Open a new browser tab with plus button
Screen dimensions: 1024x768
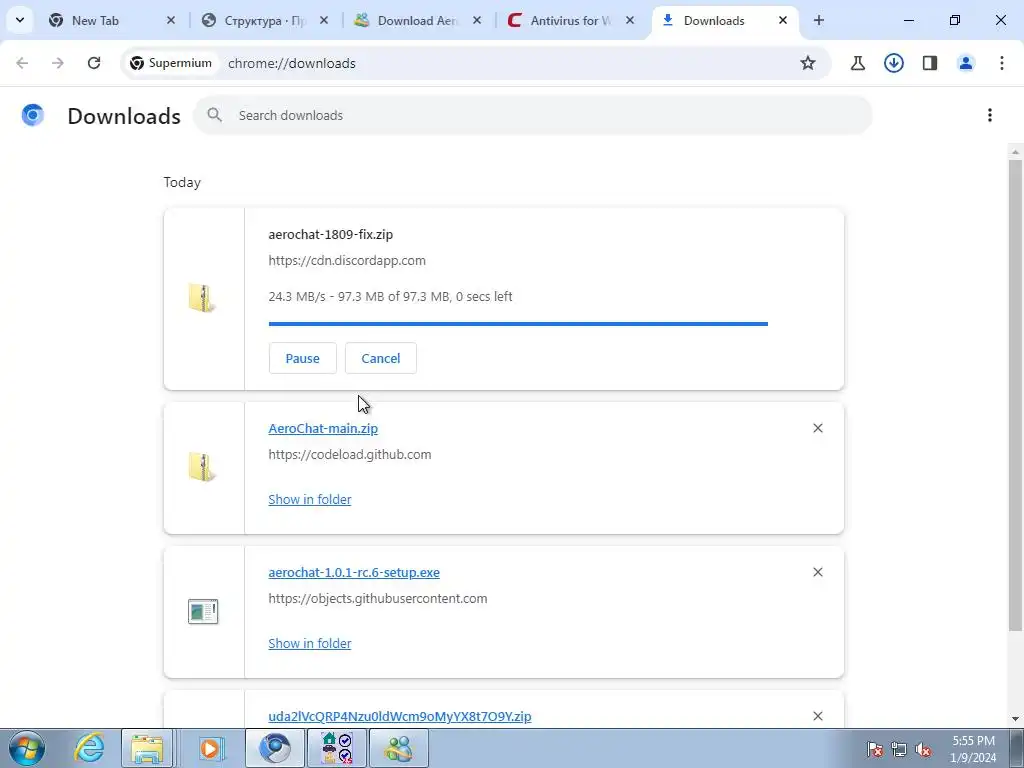(819, 20)
